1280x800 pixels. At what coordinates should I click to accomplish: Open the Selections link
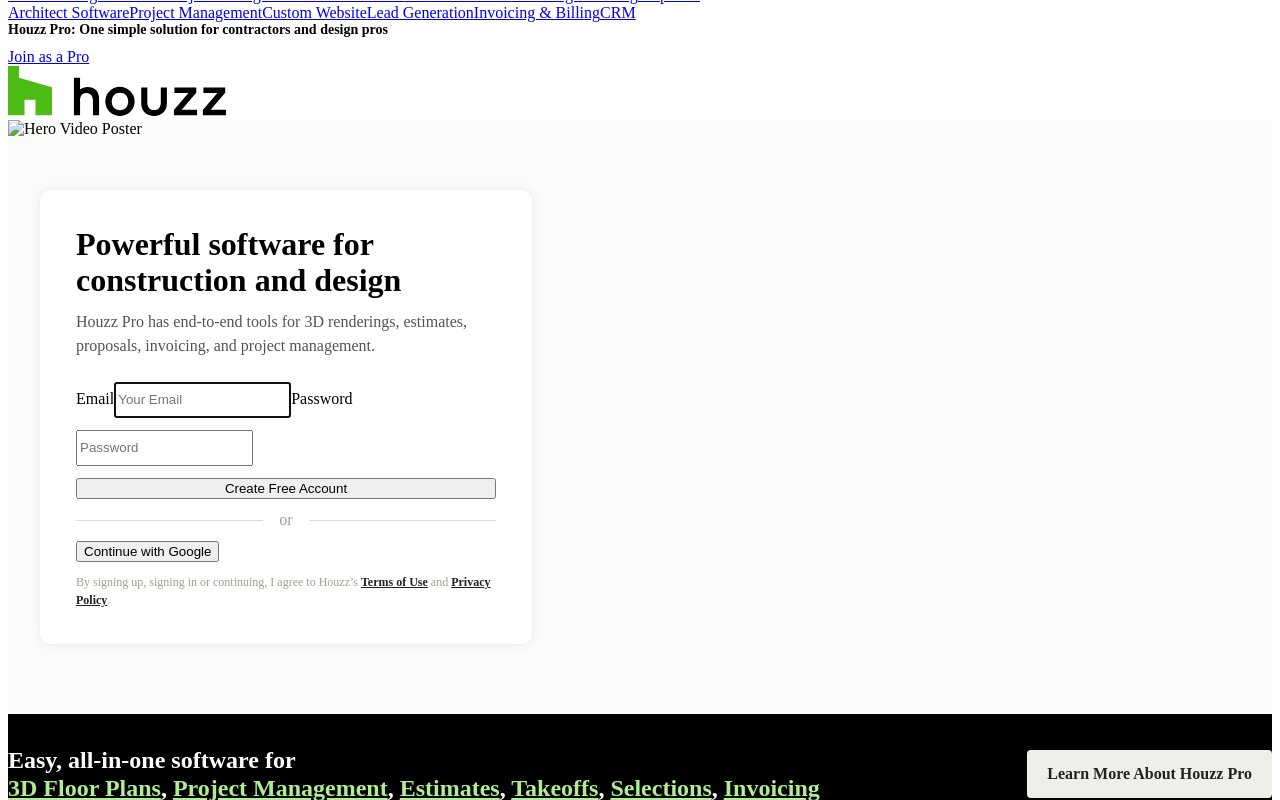tap(660, 788)
